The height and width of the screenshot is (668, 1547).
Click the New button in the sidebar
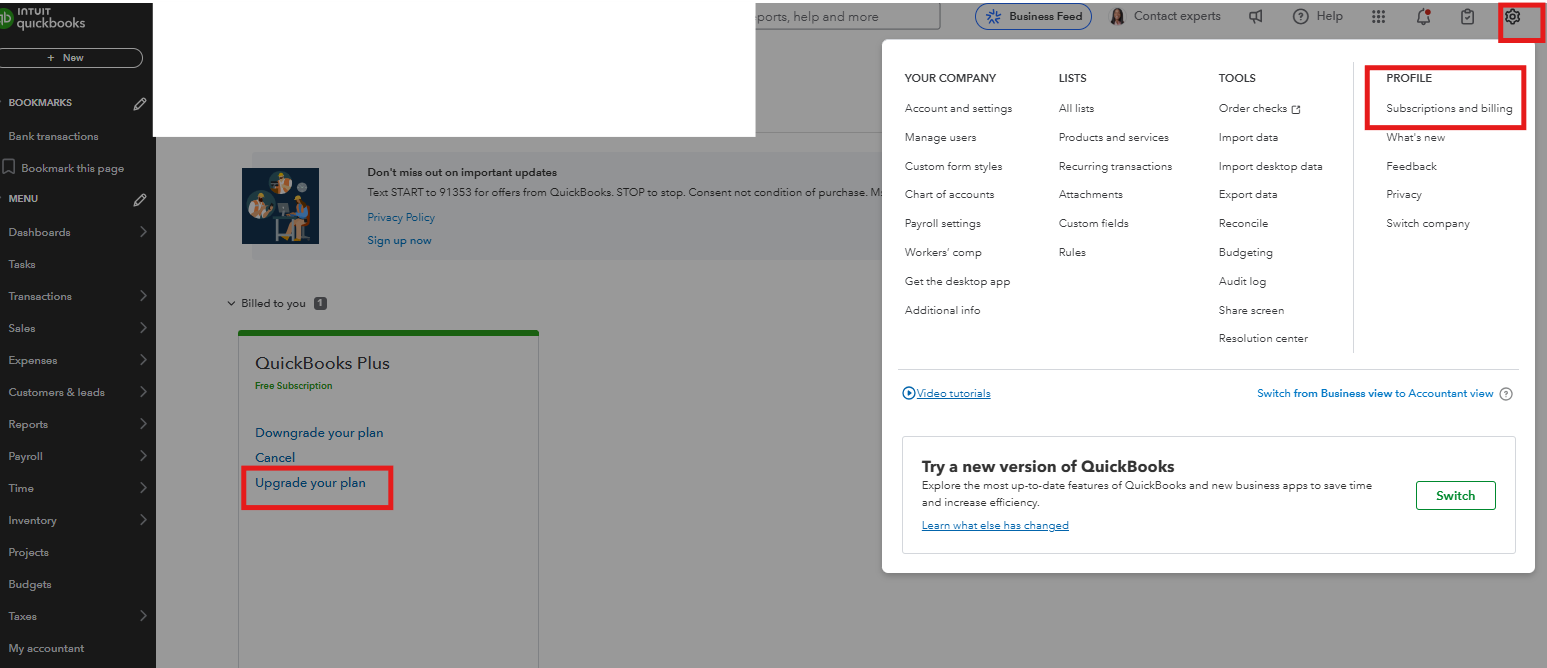coord(66,58)
